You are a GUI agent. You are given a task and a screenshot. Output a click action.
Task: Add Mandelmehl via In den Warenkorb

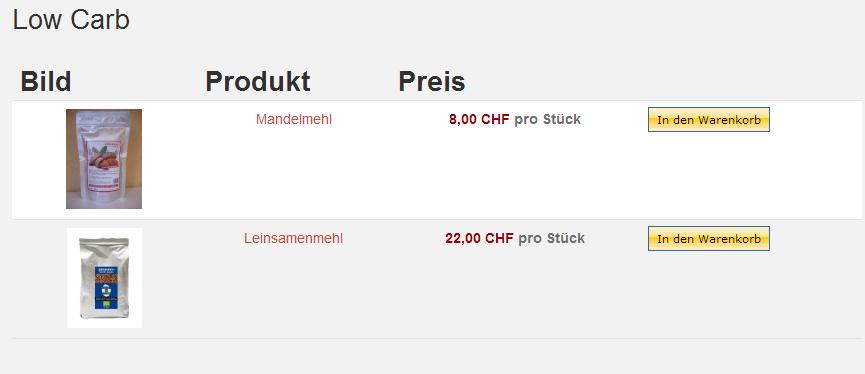pos(708,120)
